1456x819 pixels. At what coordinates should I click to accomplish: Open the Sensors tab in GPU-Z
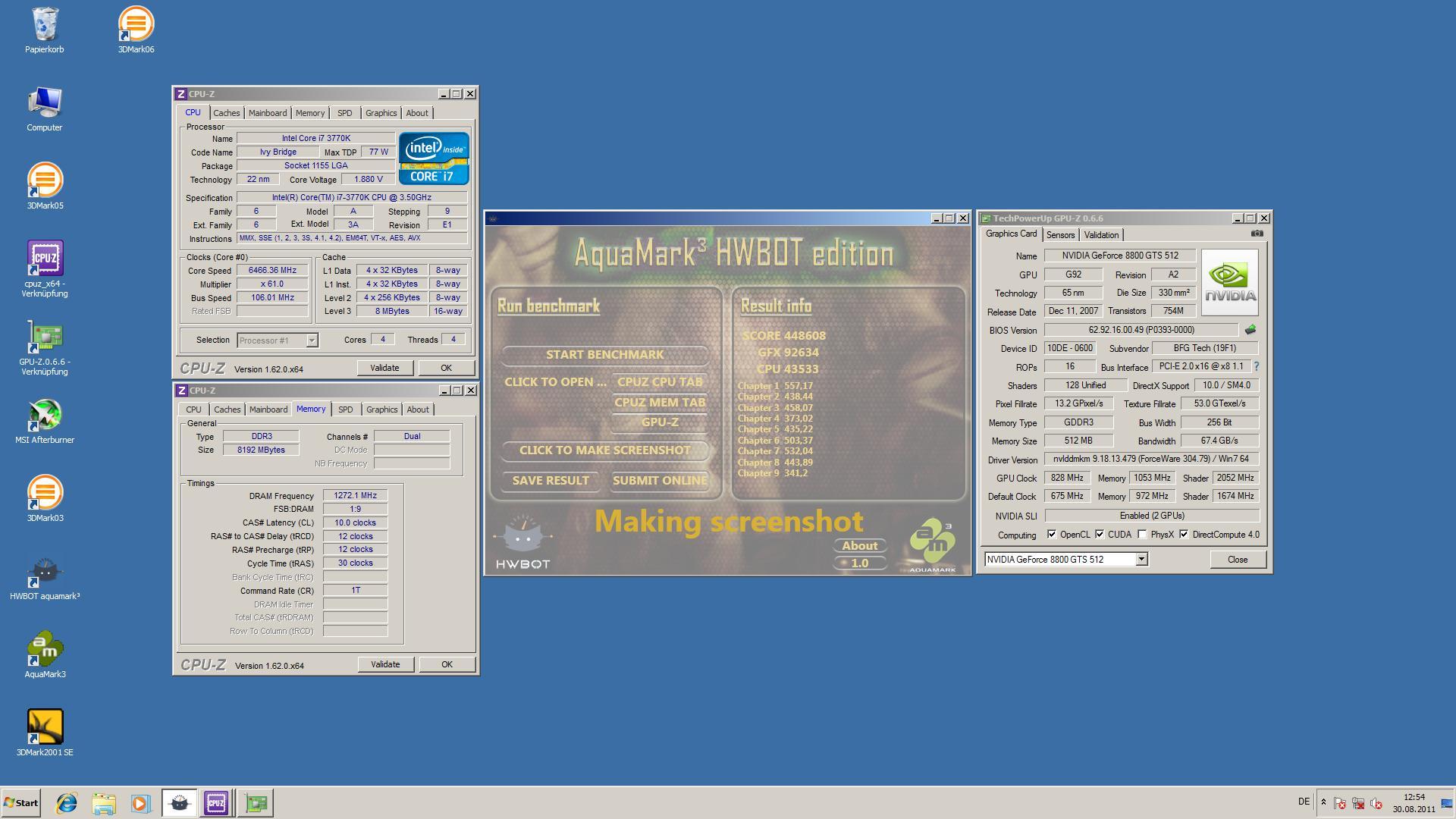(x=1060, y=235)
